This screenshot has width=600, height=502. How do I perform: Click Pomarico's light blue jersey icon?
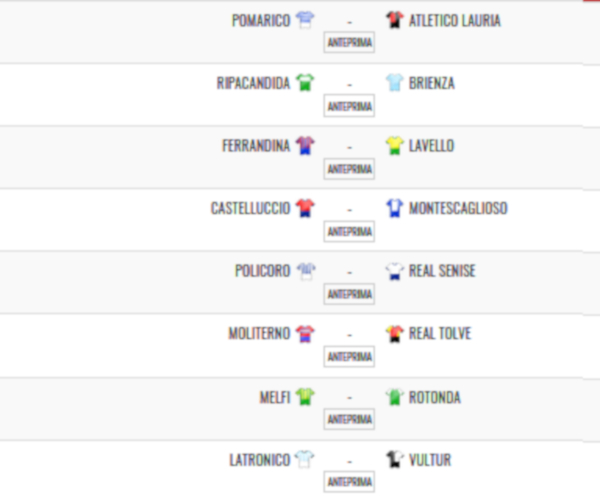coord(305,20)
